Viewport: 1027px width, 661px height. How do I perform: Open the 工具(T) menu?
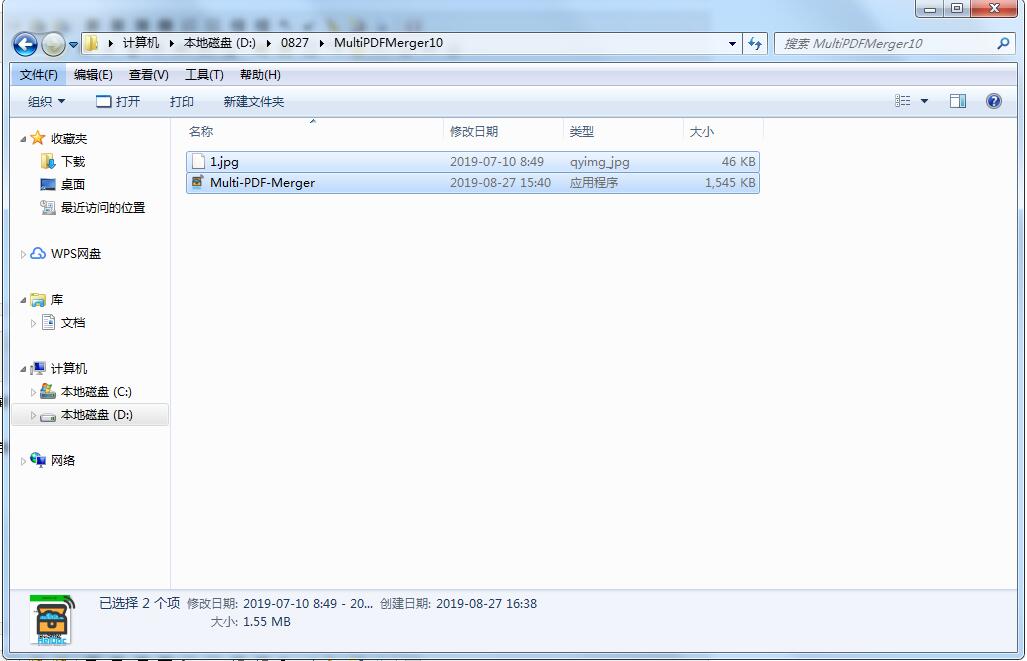[204, 75]
